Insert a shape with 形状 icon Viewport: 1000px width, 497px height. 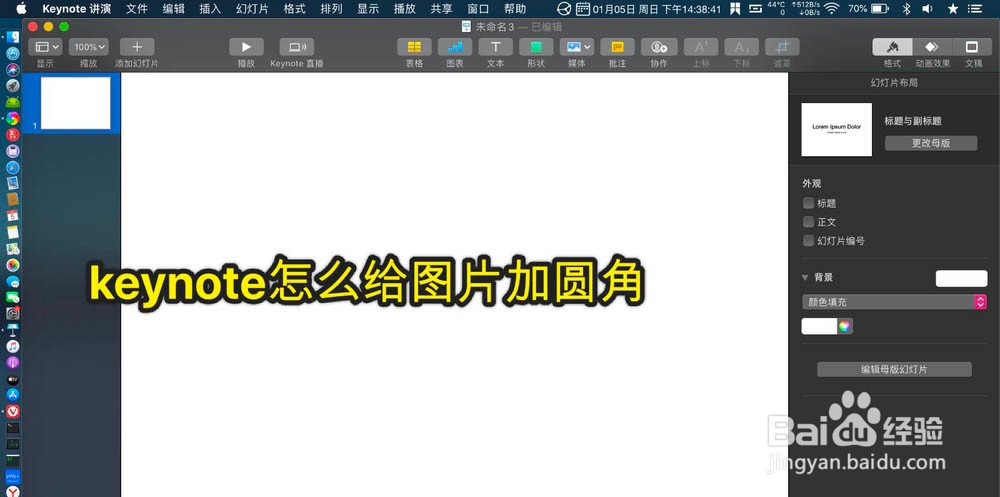tap(536, 47)
